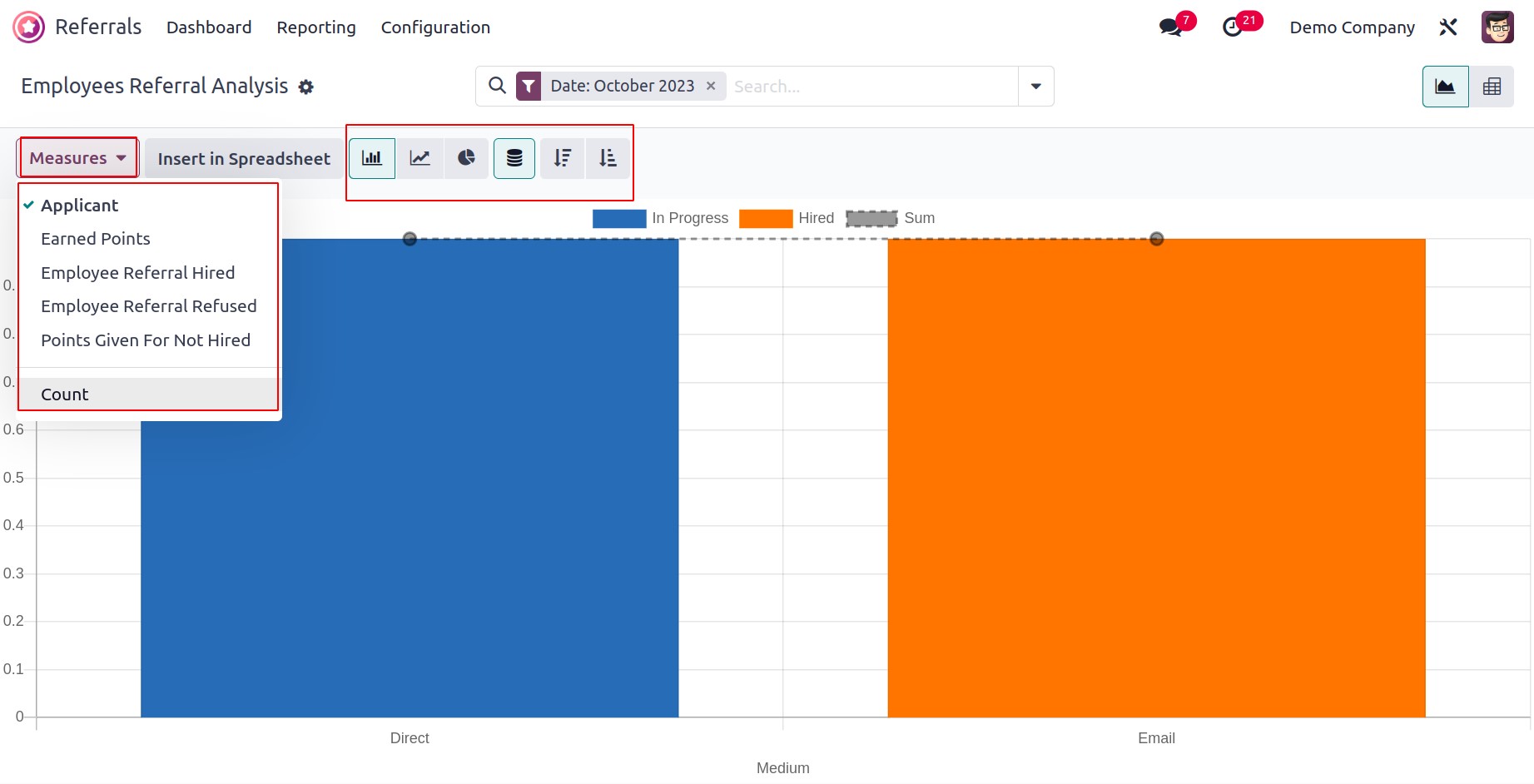Viewport: 1534px width, 784px height.
Task: Click the orange Email bar
Action: [x=1156, y=478]
